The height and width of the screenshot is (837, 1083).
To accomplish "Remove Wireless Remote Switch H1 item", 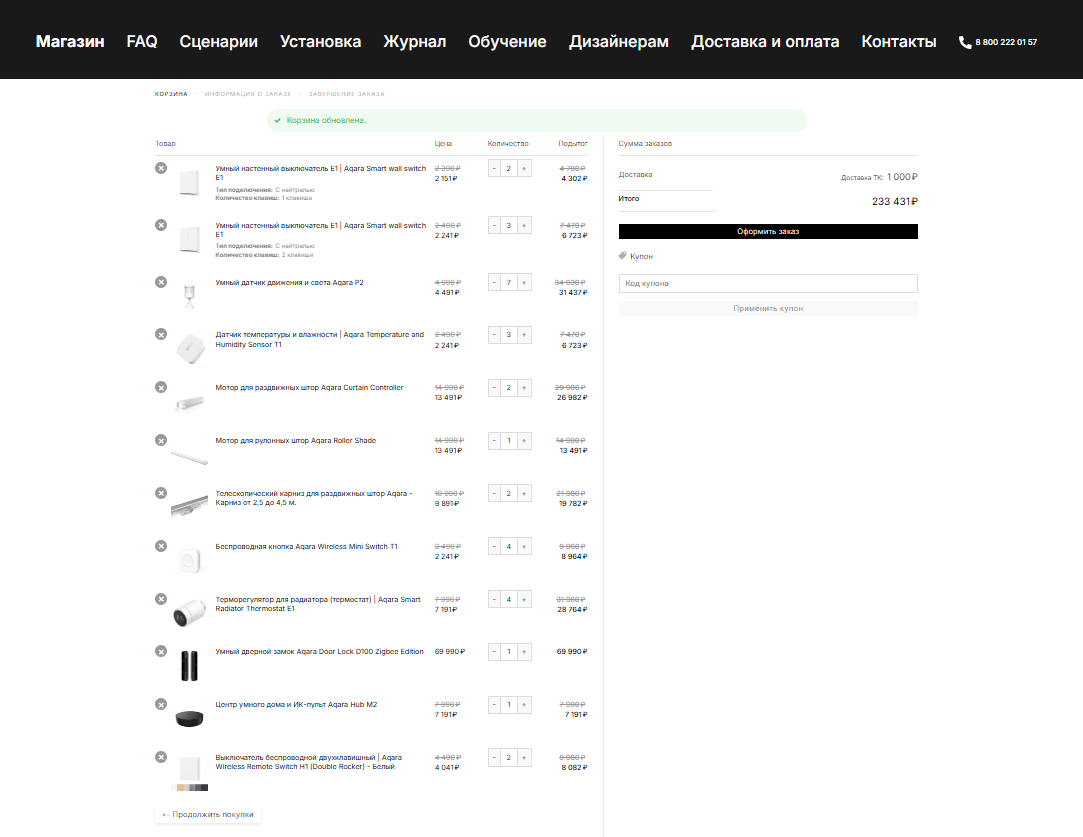I will pyautogui.click(x=161, y=757).
